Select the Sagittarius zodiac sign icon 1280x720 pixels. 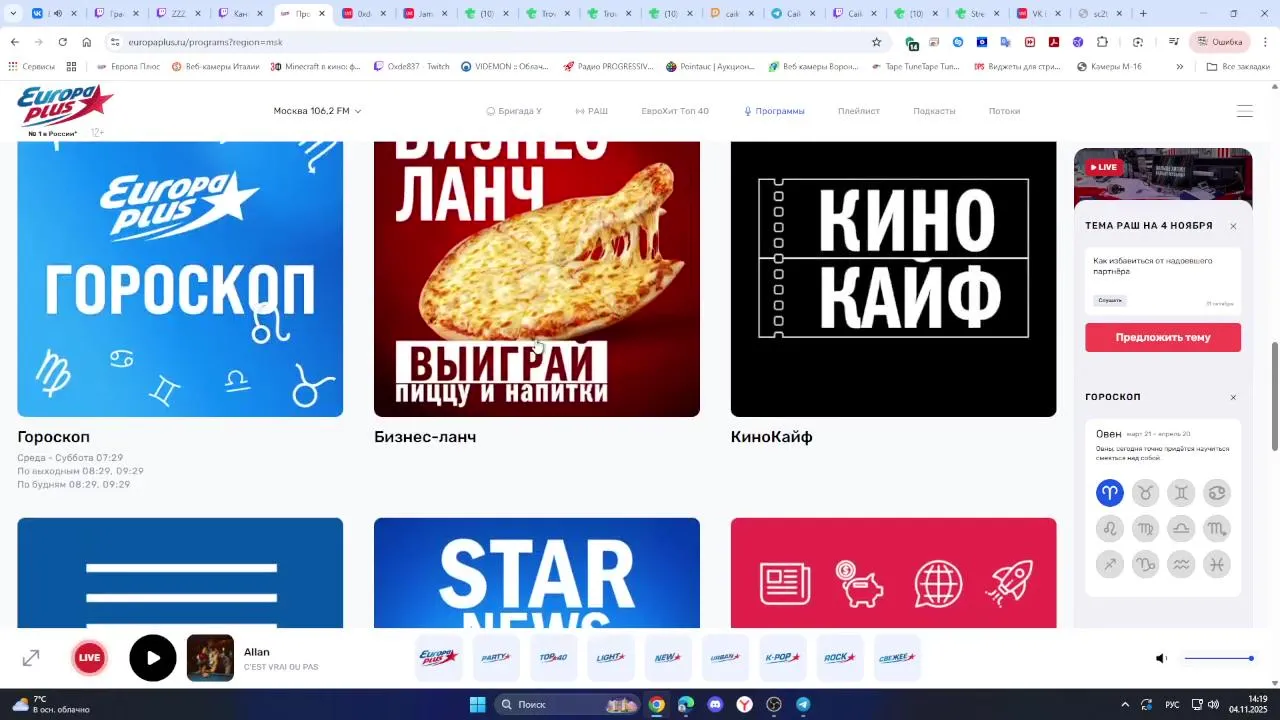pyautogui.click(x=1110, y=565)
